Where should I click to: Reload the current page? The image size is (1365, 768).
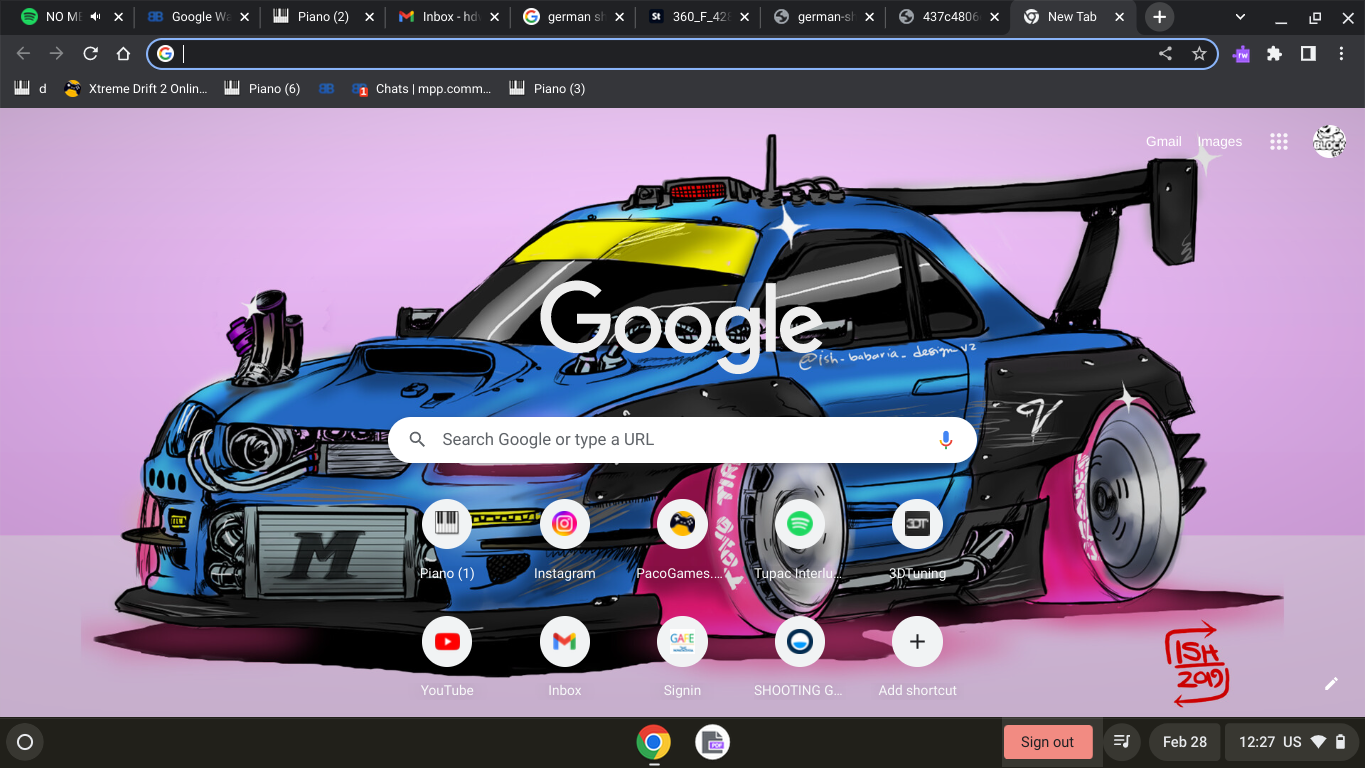90,54
